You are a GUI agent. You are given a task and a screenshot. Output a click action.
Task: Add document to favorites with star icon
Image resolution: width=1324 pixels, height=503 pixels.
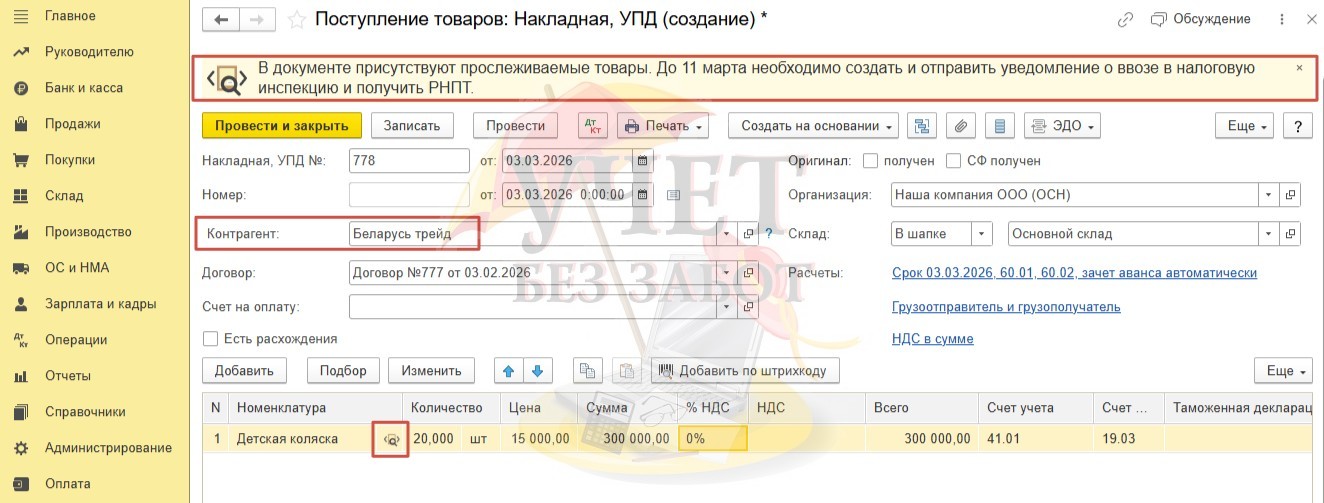pyautogui.click(x=296, y=19)
